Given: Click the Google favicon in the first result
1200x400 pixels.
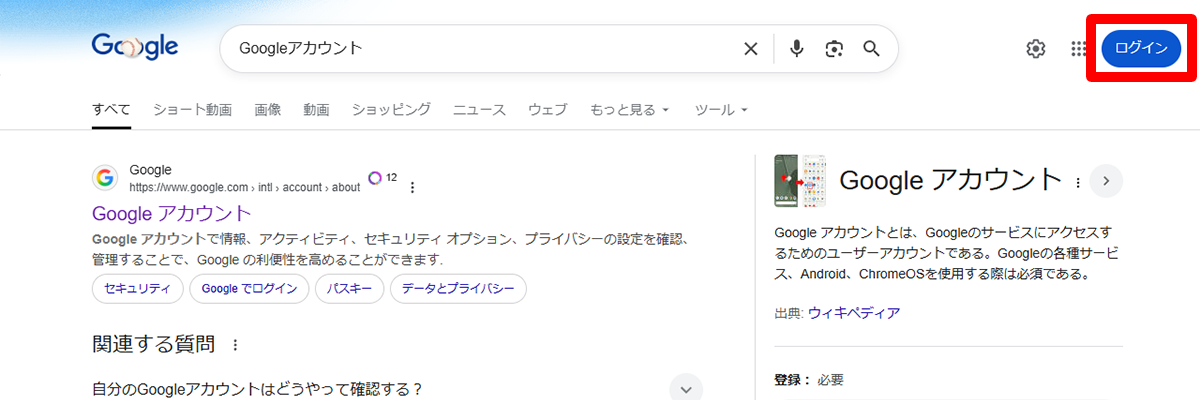Looking at the screenshot, I should 105,178.
